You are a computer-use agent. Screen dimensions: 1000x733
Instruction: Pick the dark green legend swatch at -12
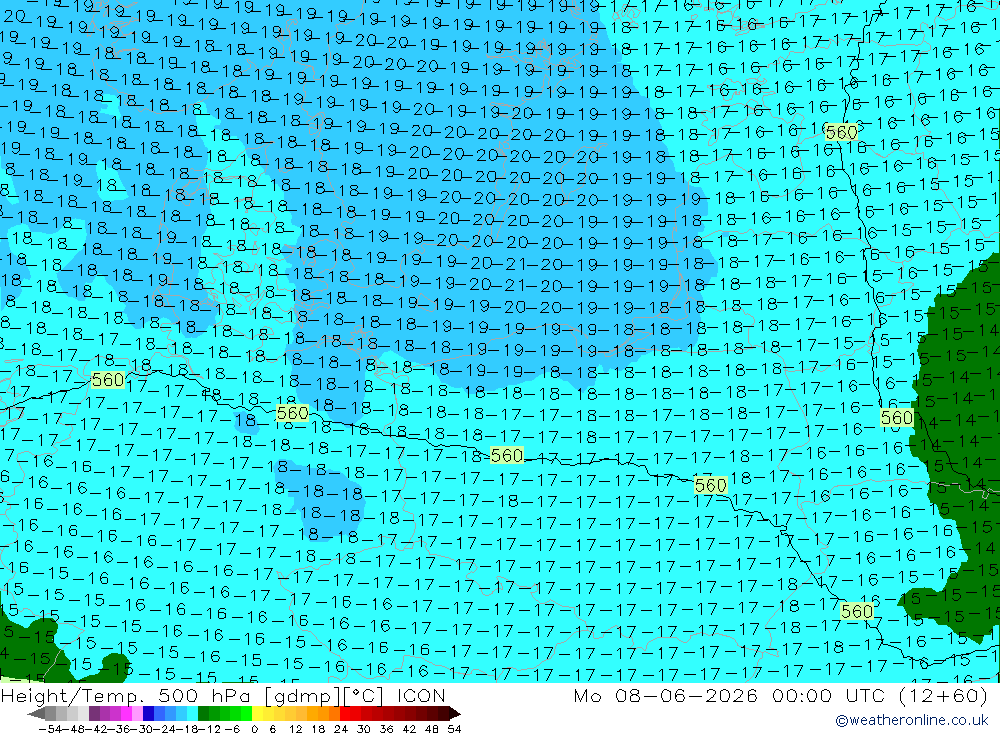coord(203,713)
